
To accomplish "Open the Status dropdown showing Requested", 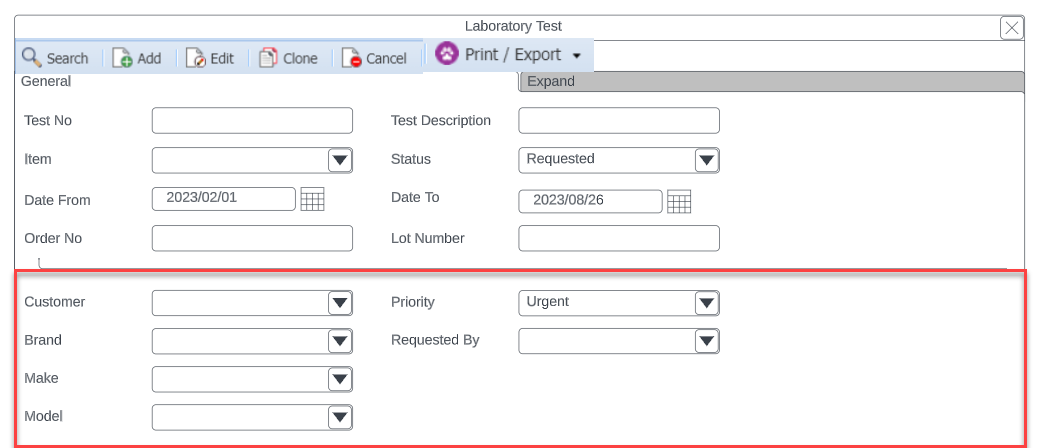I will pos(707,160).
